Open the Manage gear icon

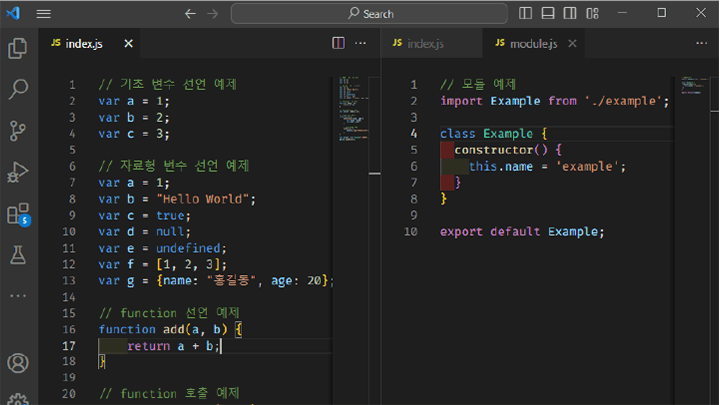click(x=18, y=399)
